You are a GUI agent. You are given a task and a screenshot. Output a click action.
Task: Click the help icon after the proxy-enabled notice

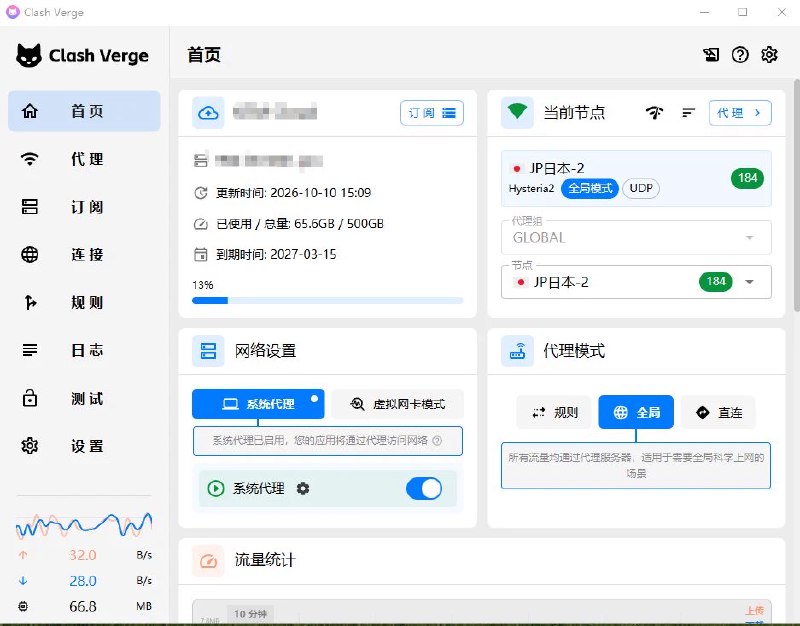click(x=437, y=441)
